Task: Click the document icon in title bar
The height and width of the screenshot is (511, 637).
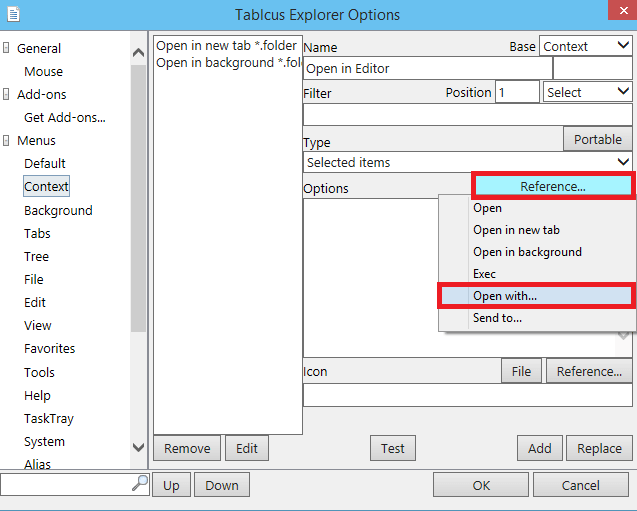Action: pos(13,14)
